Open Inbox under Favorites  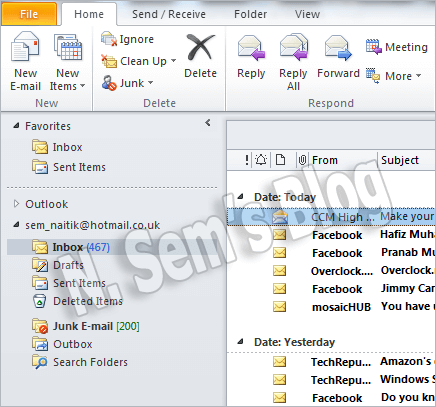click(x=57, y=147)
